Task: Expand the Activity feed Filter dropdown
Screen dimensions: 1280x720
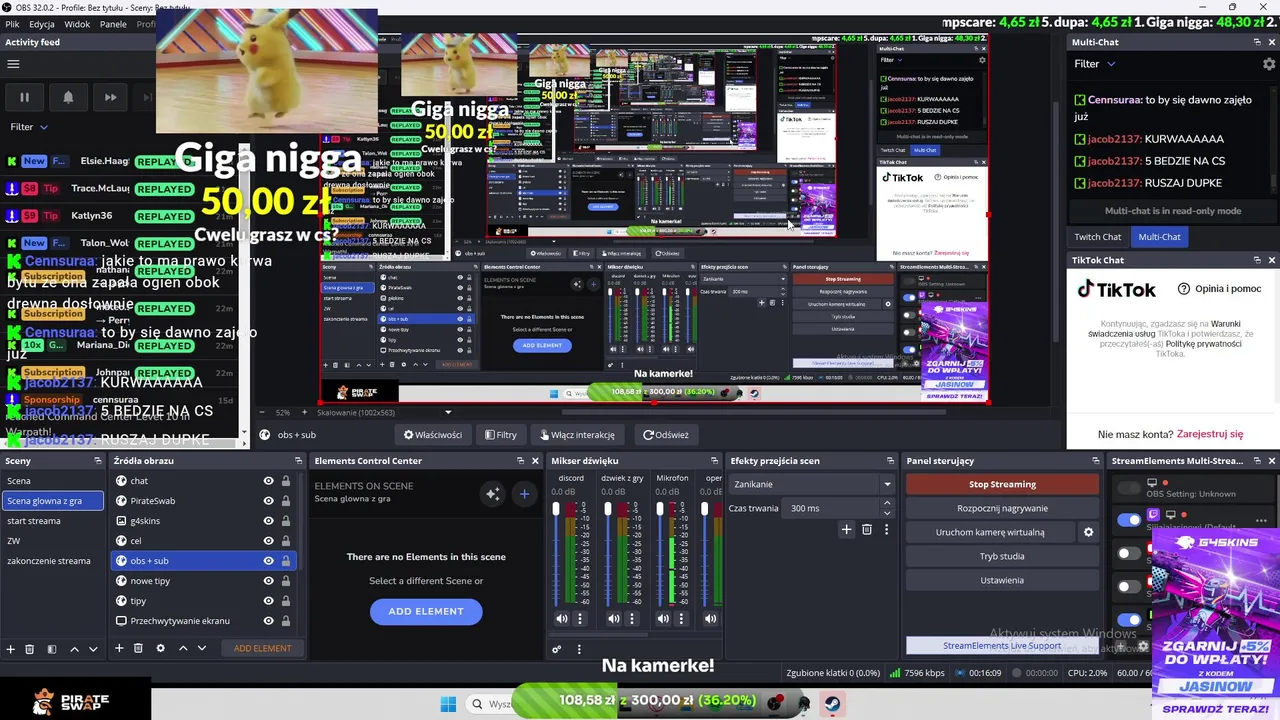Action: 29,127
